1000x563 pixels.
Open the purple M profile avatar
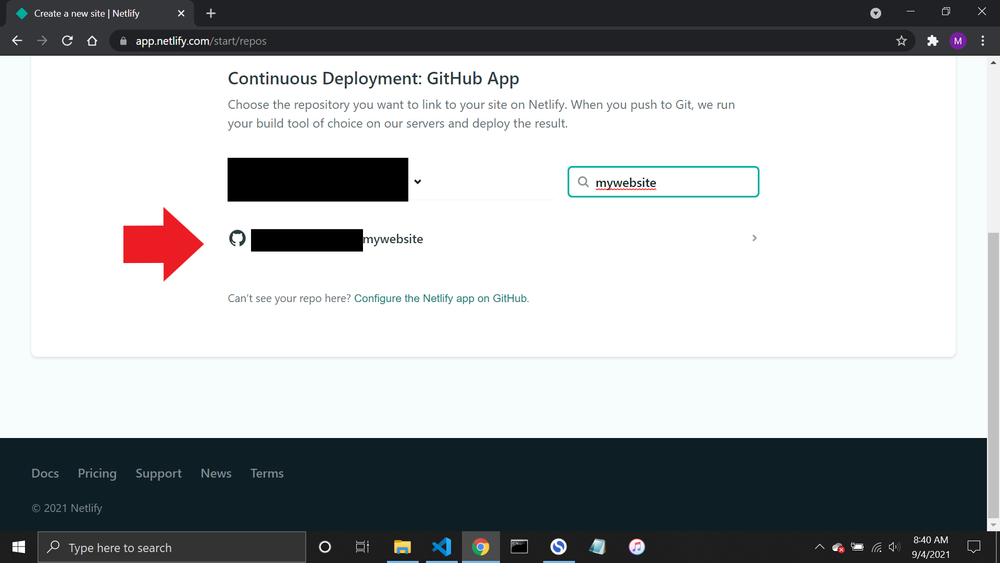click(957, 41)
